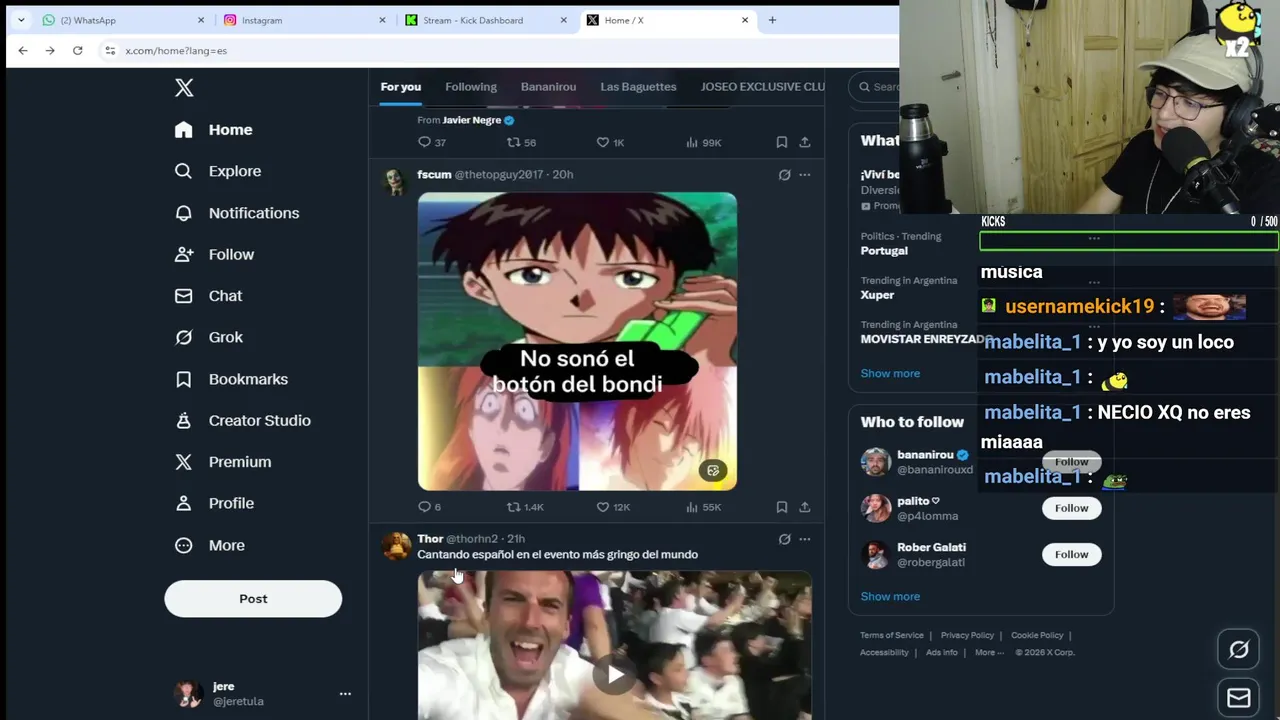Viewport: 1280px width, 720px height.
Task: Follow the palito account
Action: (x=1071, y=508)
